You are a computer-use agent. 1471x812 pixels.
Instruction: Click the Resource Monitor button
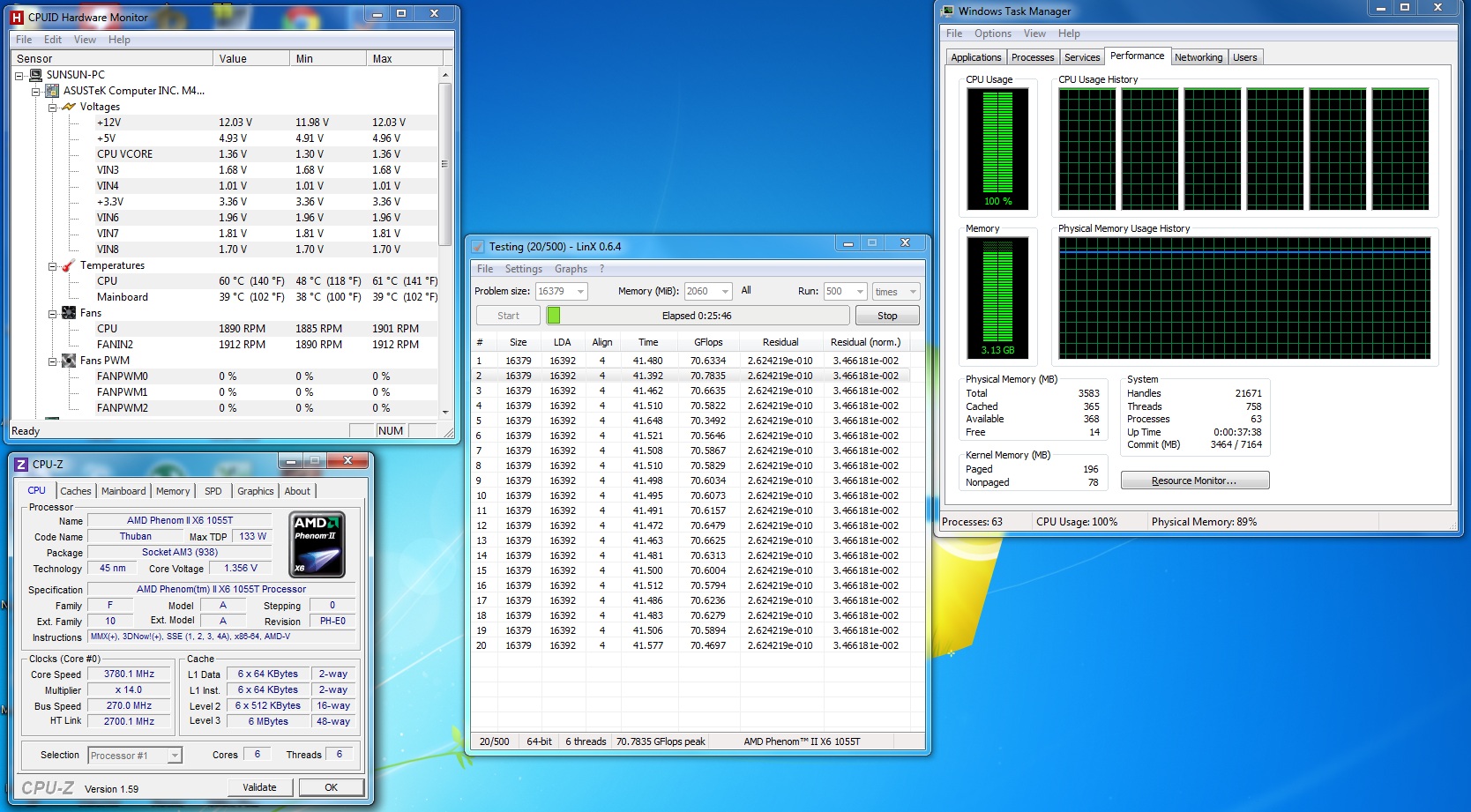1194,480
